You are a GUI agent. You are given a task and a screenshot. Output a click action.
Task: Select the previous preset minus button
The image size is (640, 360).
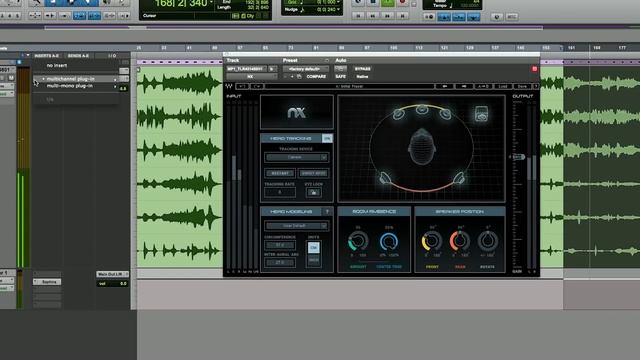click(285, 76)
